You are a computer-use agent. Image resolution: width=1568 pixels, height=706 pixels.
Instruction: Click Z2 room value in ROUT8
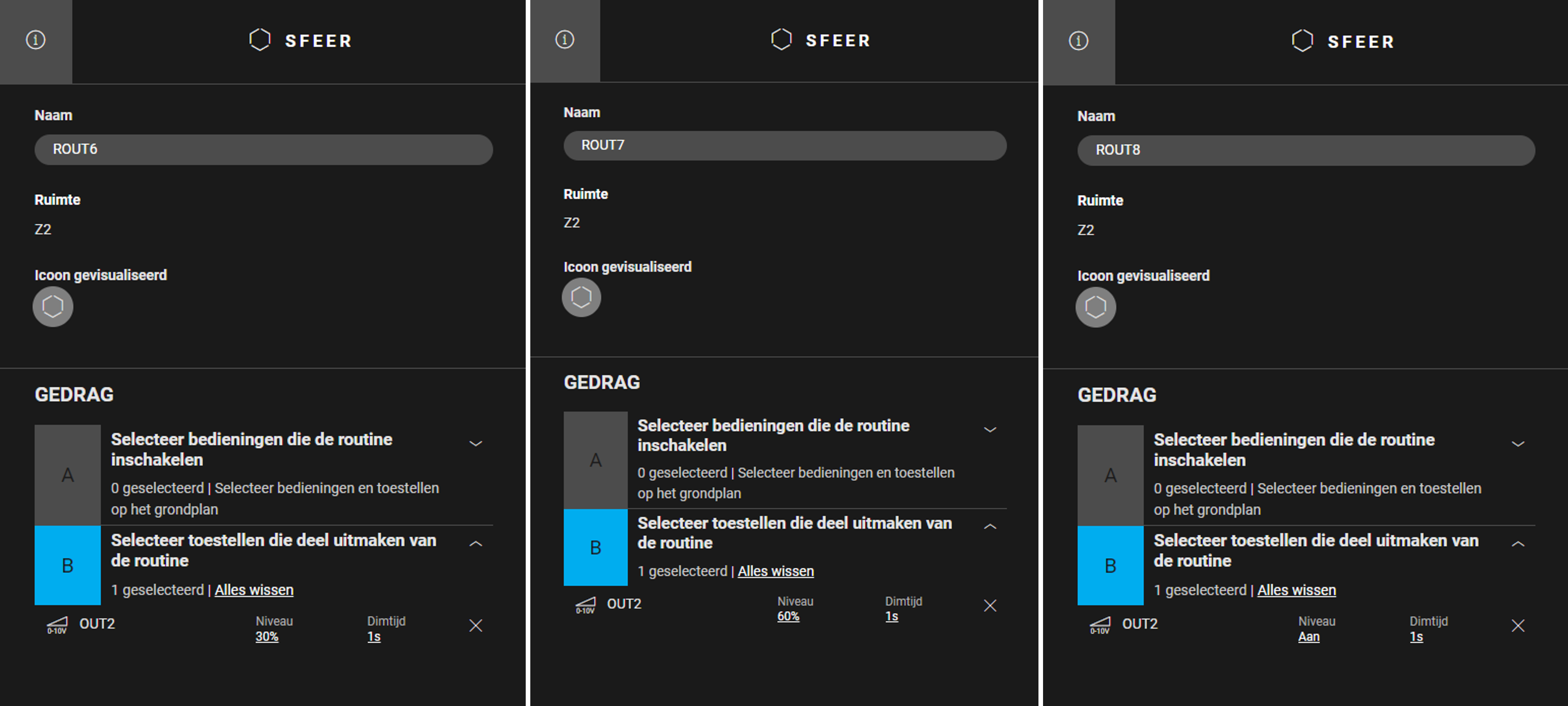point(1085,230)
